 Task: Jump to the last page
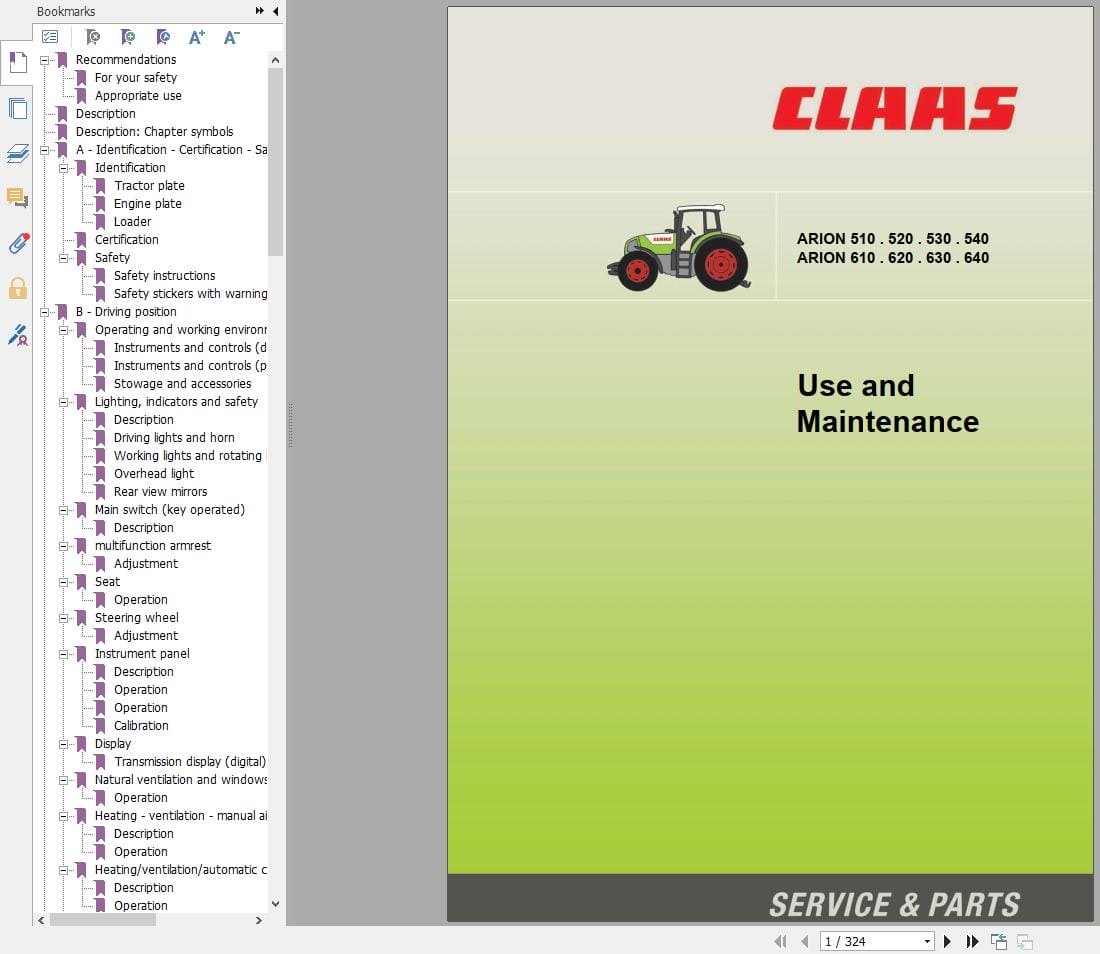972,941
